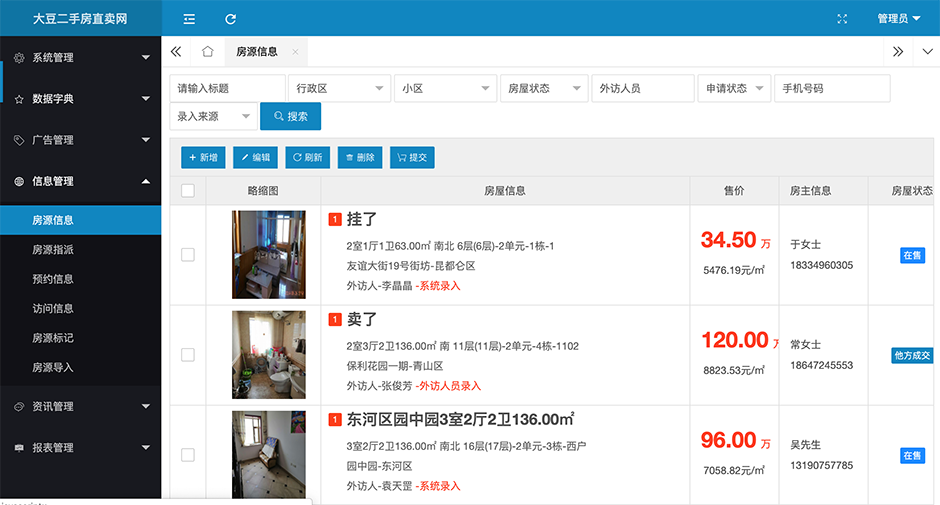The height and width of the screenshot is (505, 940).
Task: Open the 系统管理 sidebar menu
Action: (80, 58)
